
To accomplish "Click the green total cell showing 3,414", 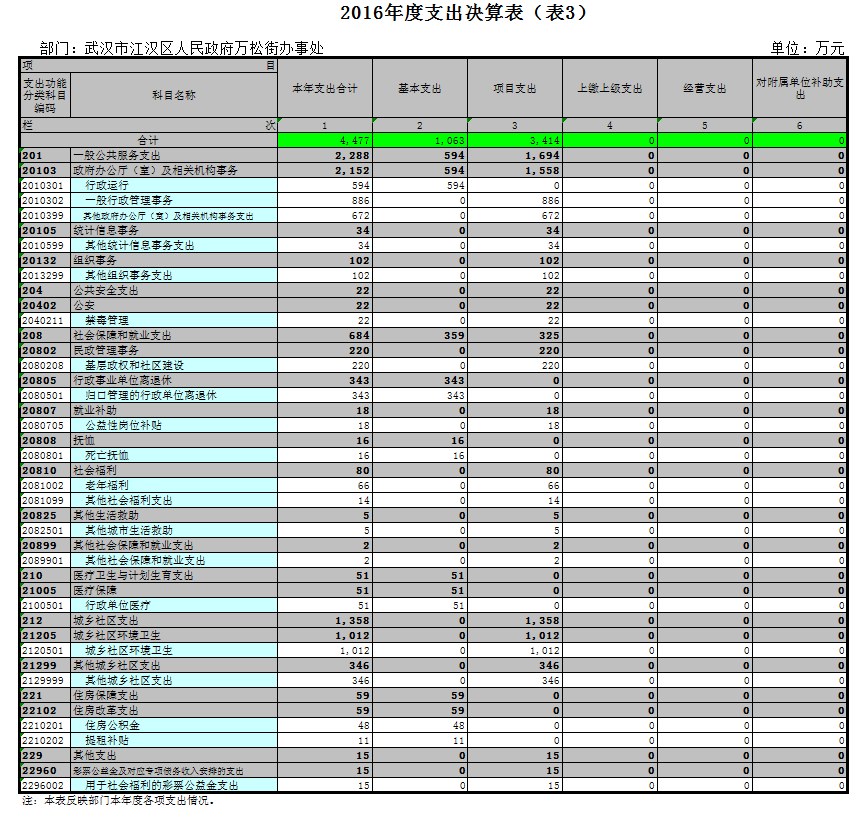I will coord(514,141).
